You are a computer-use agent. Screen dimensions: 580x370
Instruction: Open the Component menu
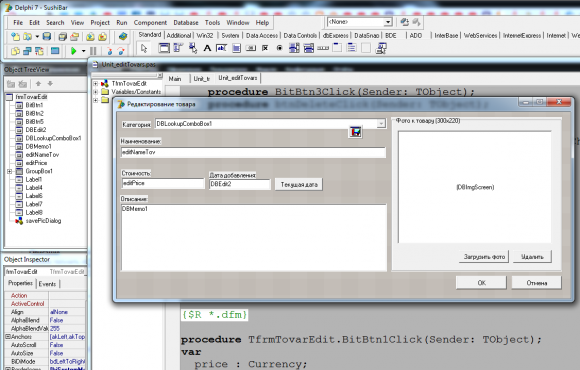click(x=150, y=23)
